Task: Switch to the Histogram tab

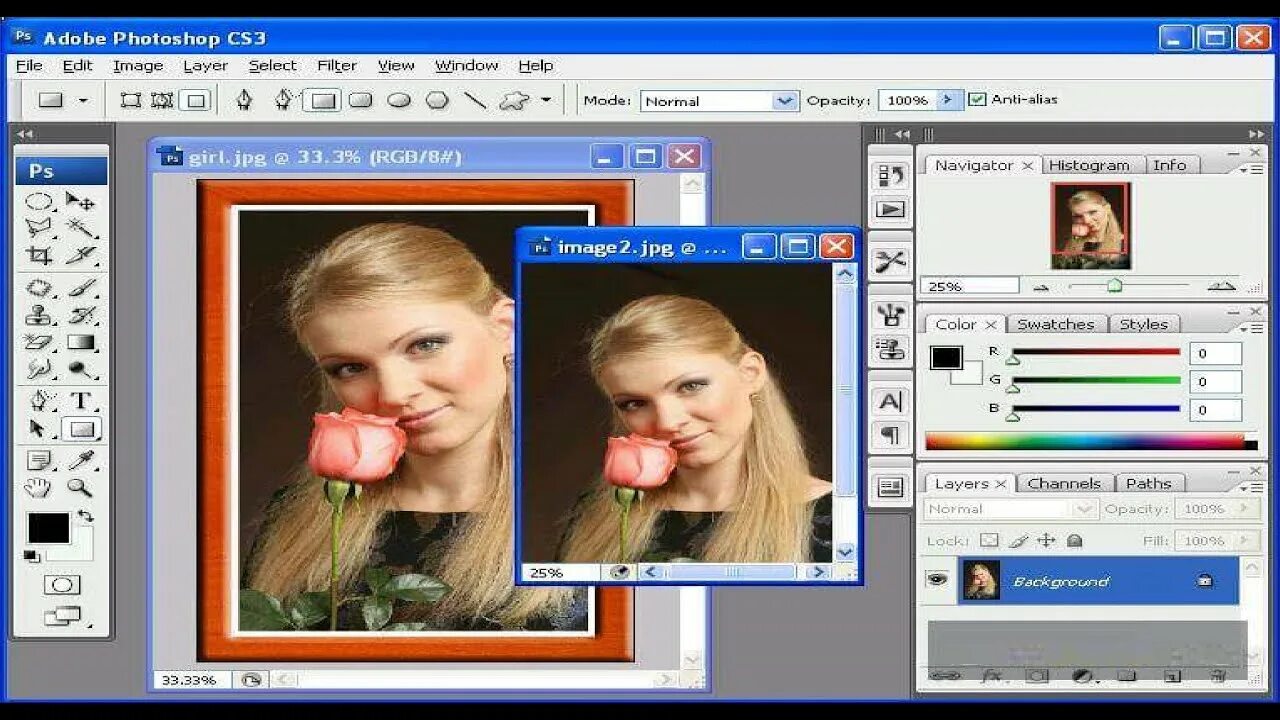Action: coord(1089,165)
